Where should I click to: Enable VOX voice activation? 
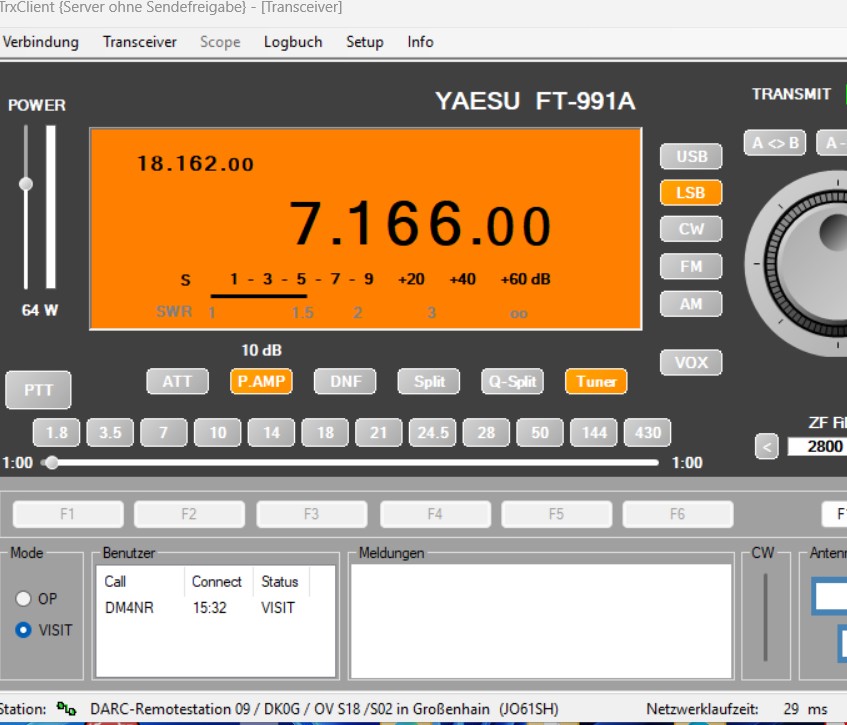(691, 363)
